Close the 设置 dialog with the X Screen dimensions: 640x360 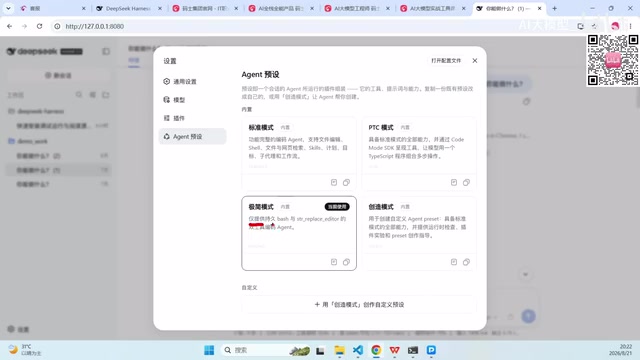click(475, 60)
